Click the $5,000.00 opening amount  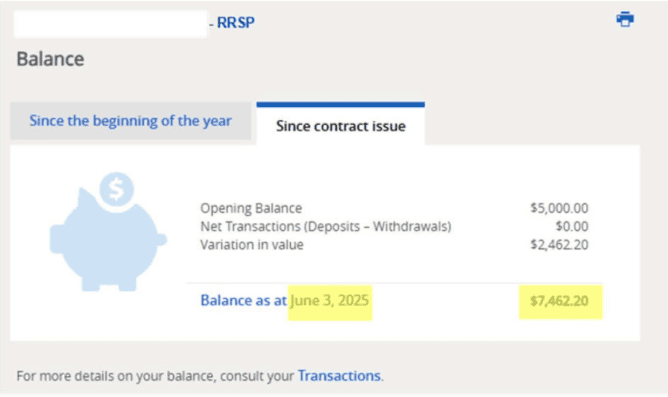[x=559, y=208]
